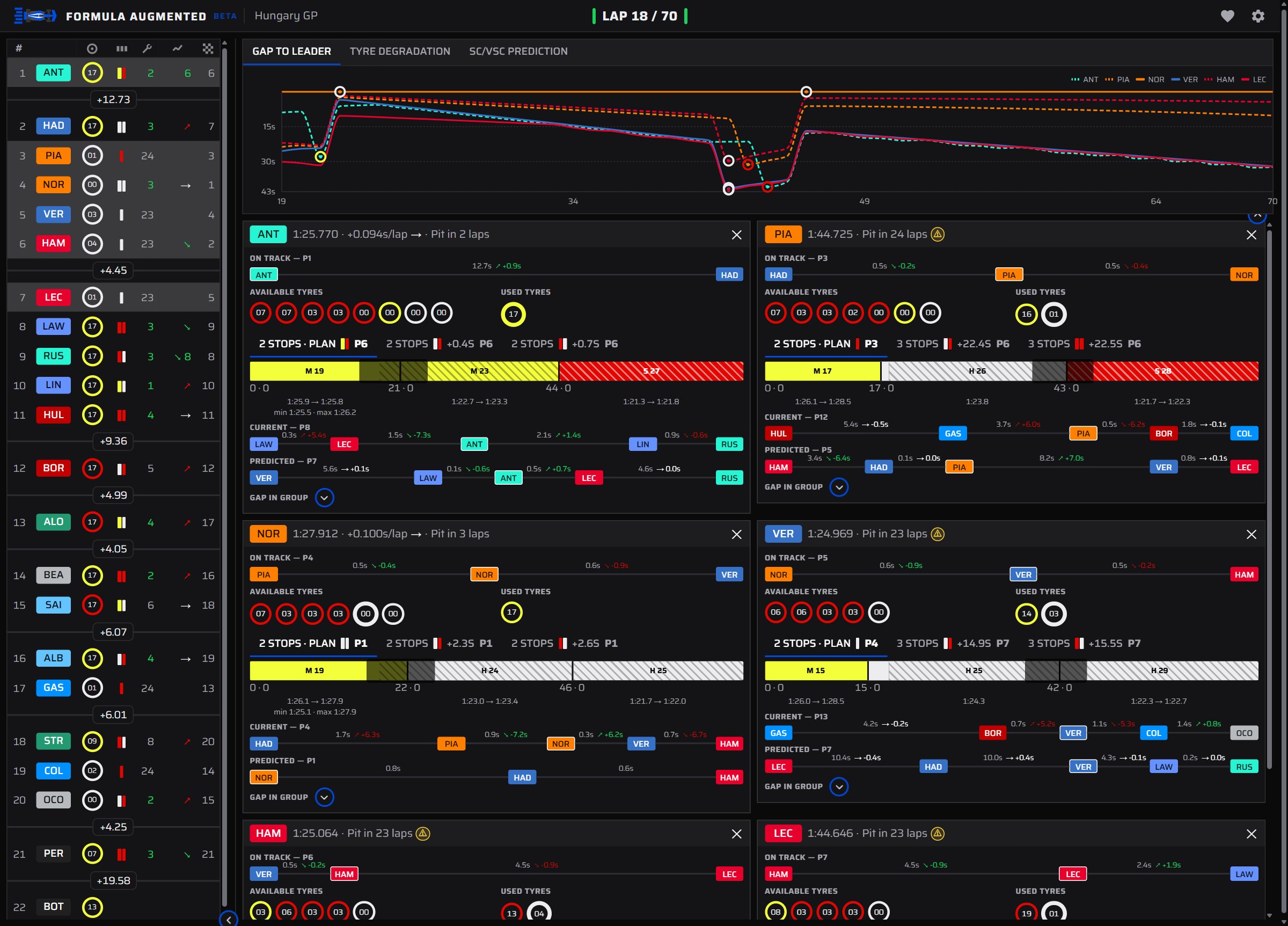The image size is (1288, 926).
Task: Click the Formula Augmented car logo
Action: point(35,16)
